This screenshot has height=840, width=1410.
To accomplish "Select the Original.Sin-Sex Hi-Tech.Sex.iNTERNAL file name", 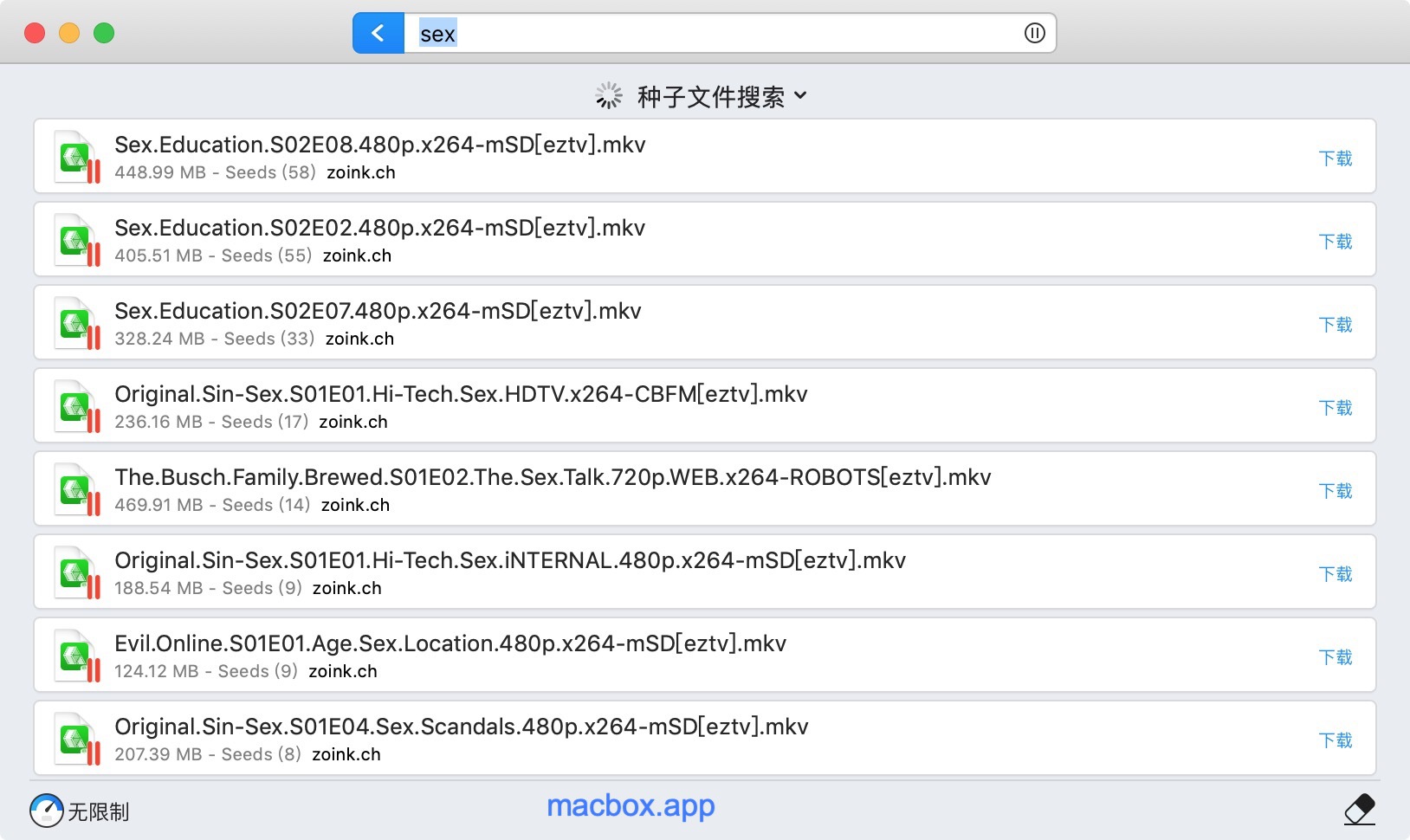I will 510,560.
